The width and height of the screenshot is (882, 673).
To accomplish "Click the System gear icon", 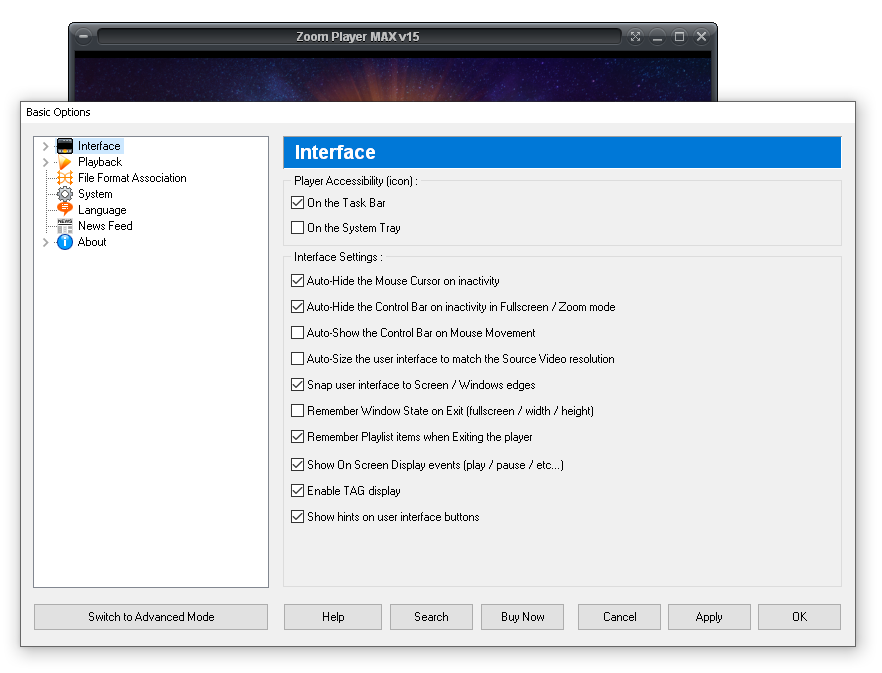I will click(x=65, y=194).
